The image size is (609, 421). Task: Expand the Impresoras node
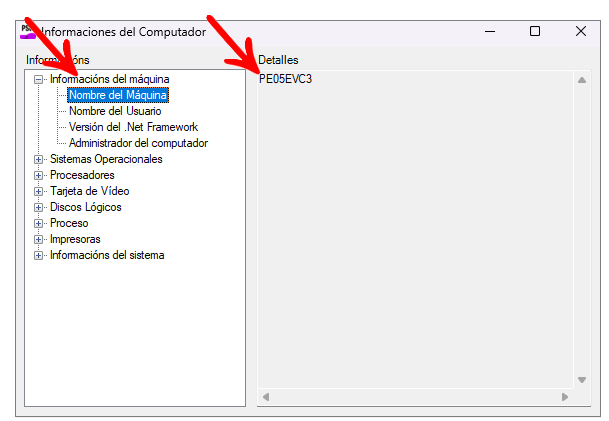click(x=38, y=240)
